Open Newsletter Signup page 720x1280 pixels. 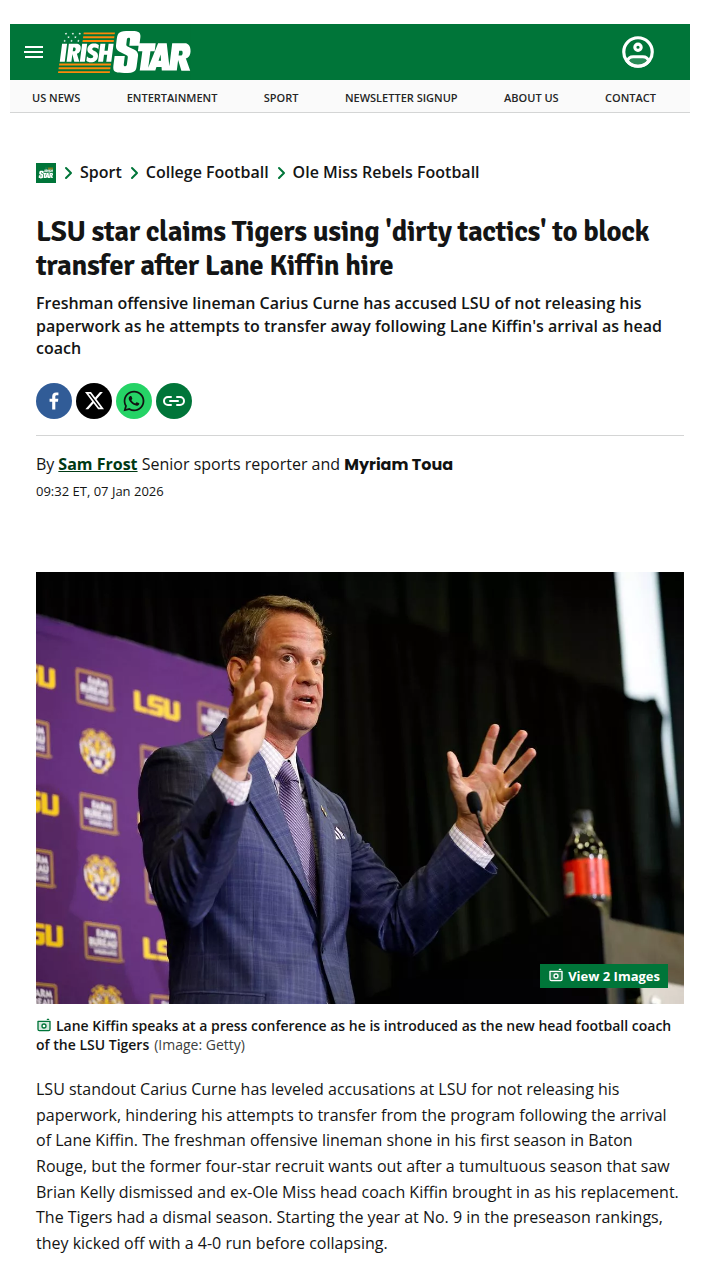tap(401, 98)
